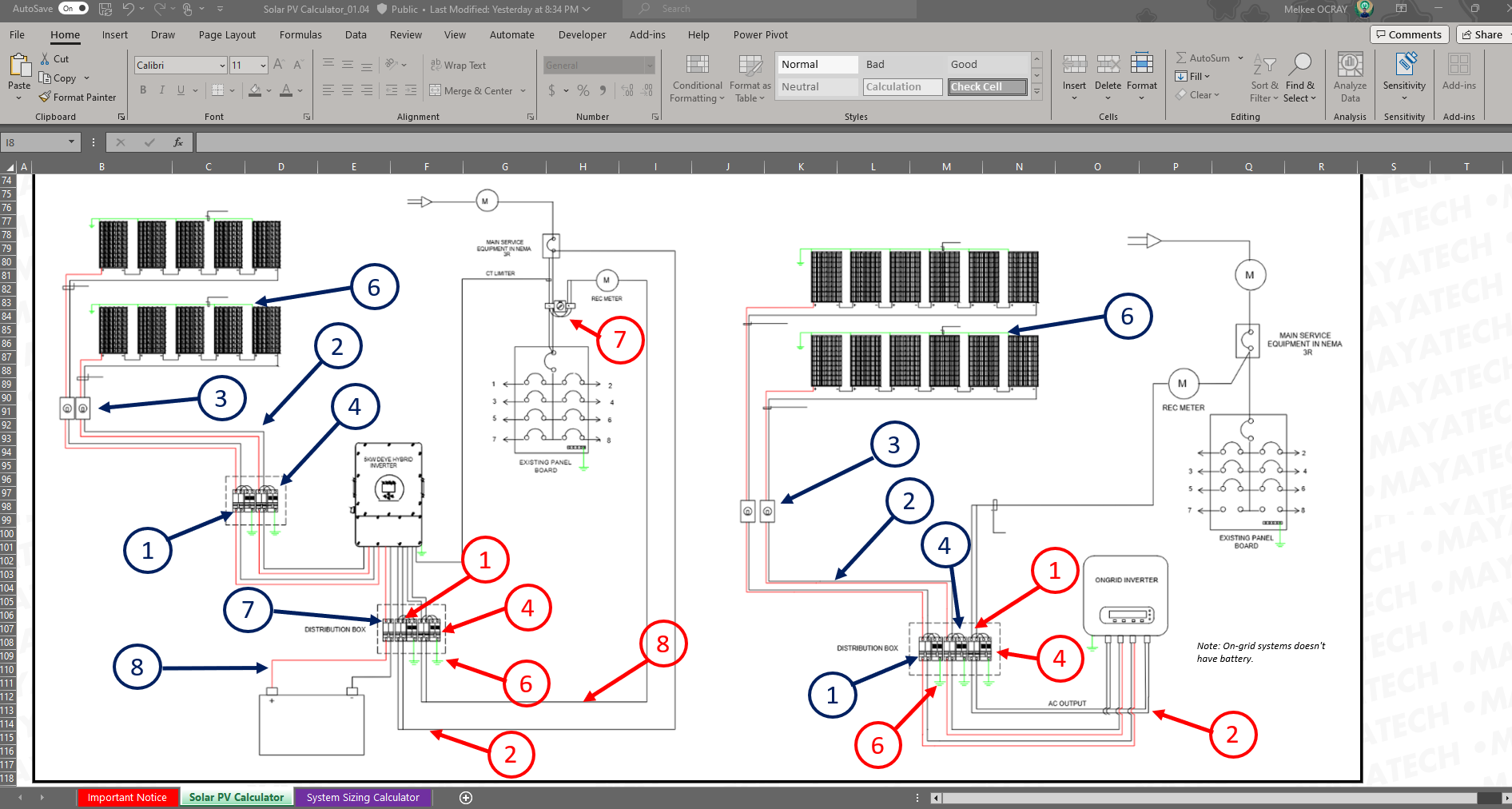Add a new sheet with plus icon
This screenshot has width=1512, height=809.
click(x=466, y=798)
